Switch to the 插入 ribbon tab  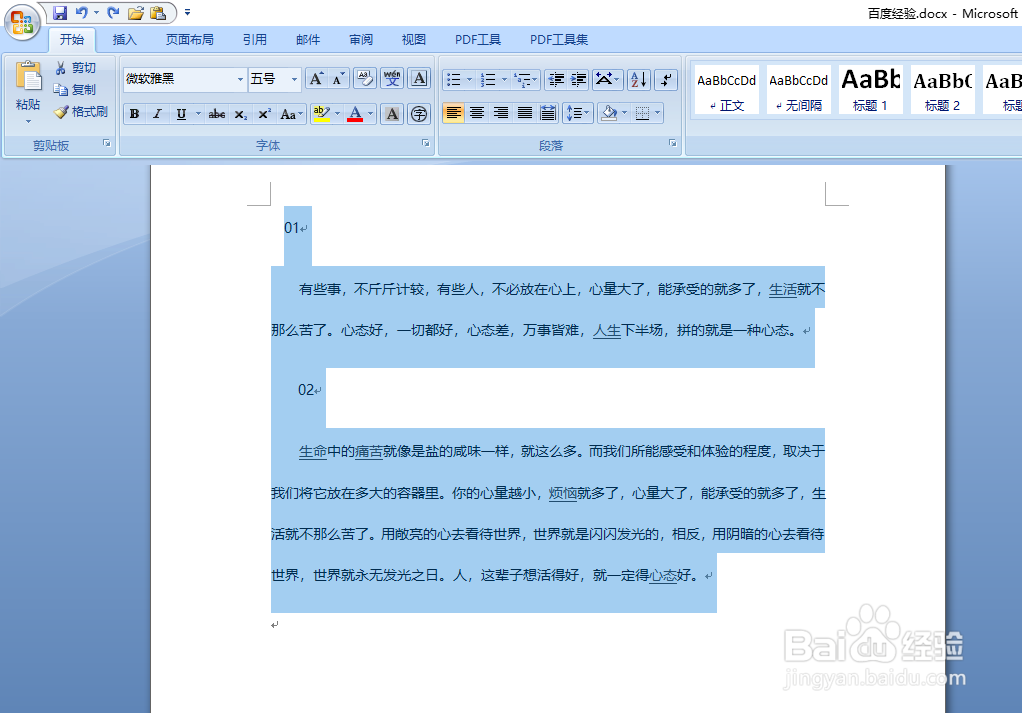(x=125, y=39)
